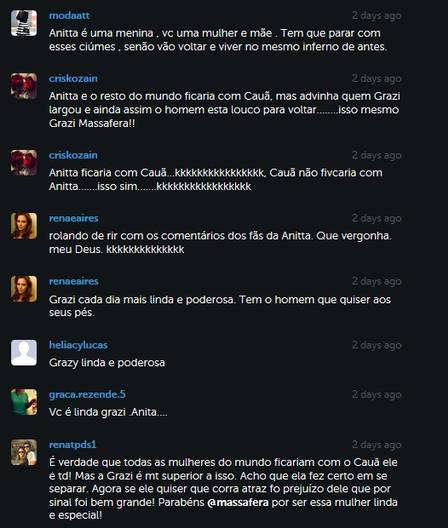Select '2 days ago' timestamp on heliacylucas comment
Screen dimensions: 448x528
pos(377,345)
